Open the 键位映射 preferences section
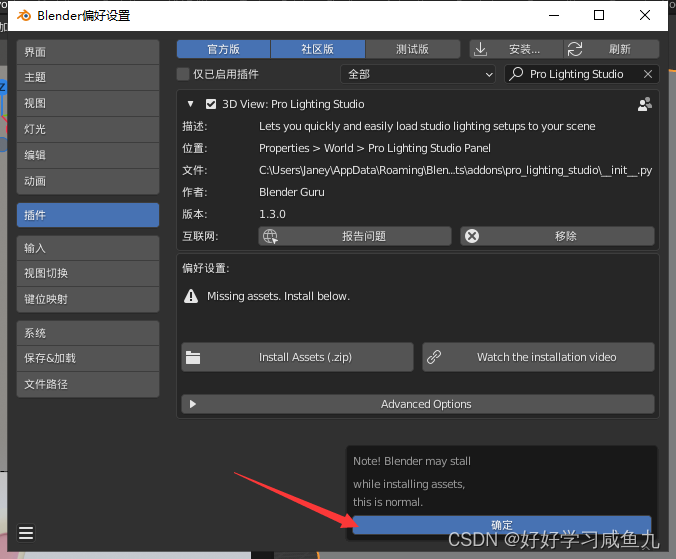 (88, 299)
